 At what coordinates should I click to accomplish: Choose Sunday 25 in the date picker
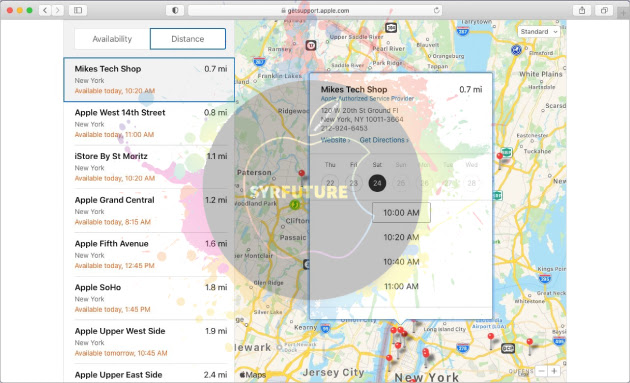(401, 183)
